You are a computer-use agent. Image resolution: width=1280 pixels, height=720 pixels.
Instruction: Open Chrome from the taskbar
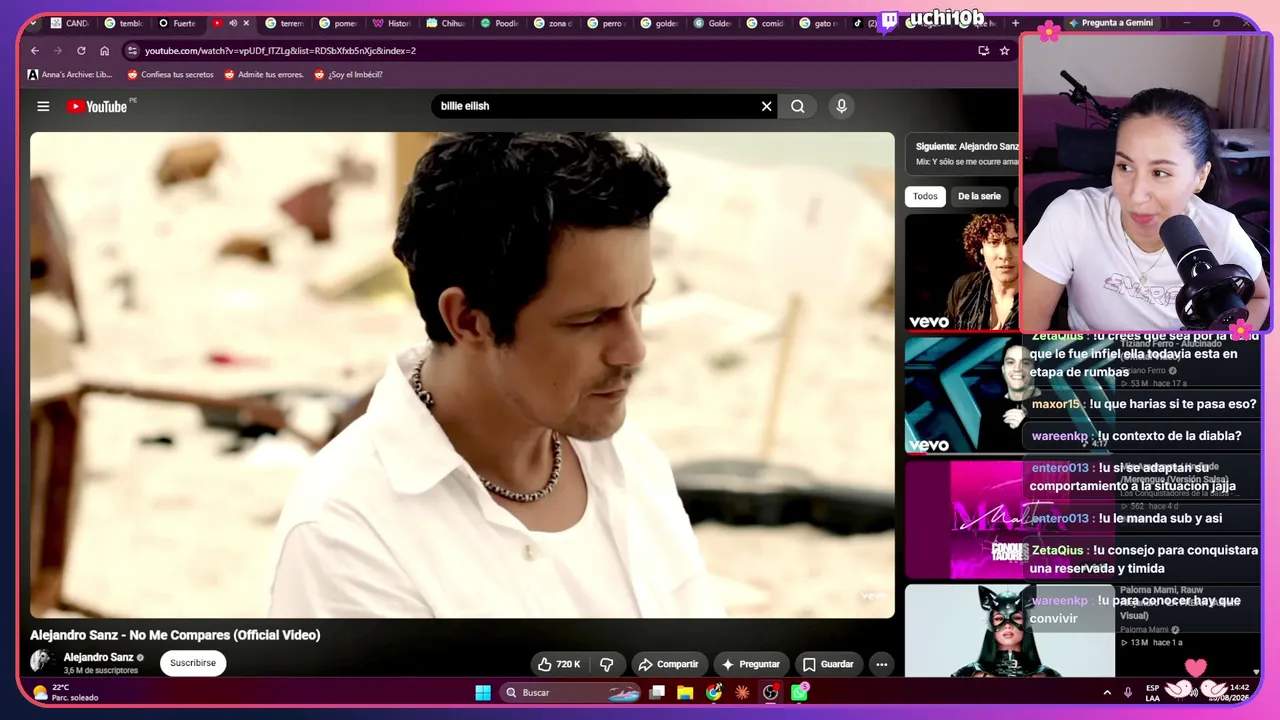[714, 692]
